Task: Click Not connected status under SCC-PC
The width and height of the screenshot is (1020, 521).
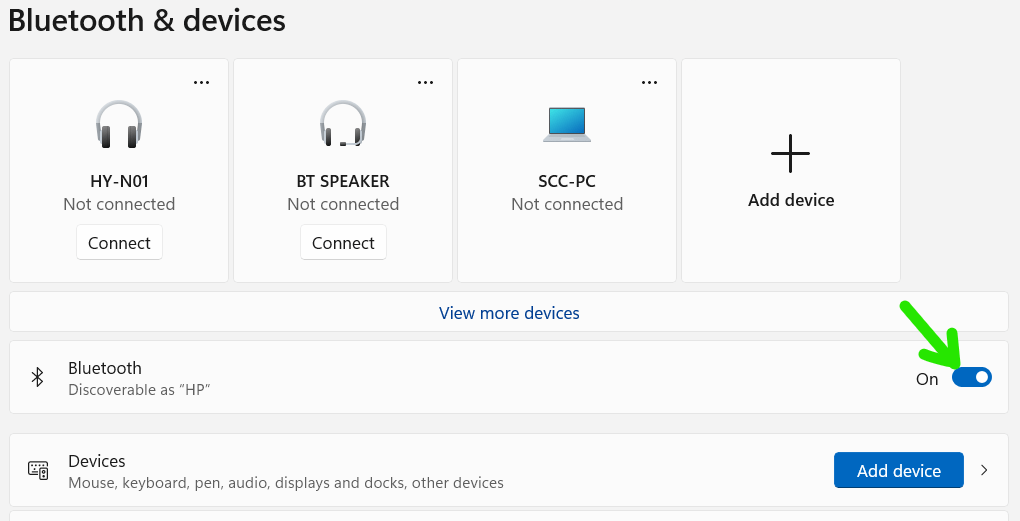Action: [567, 204]
